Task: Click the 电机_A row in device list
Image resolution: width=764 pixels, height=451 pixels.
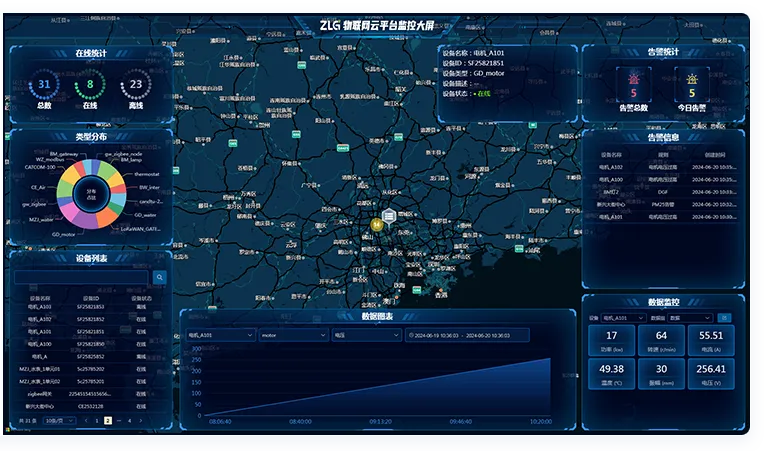Action: coord(91,357)
